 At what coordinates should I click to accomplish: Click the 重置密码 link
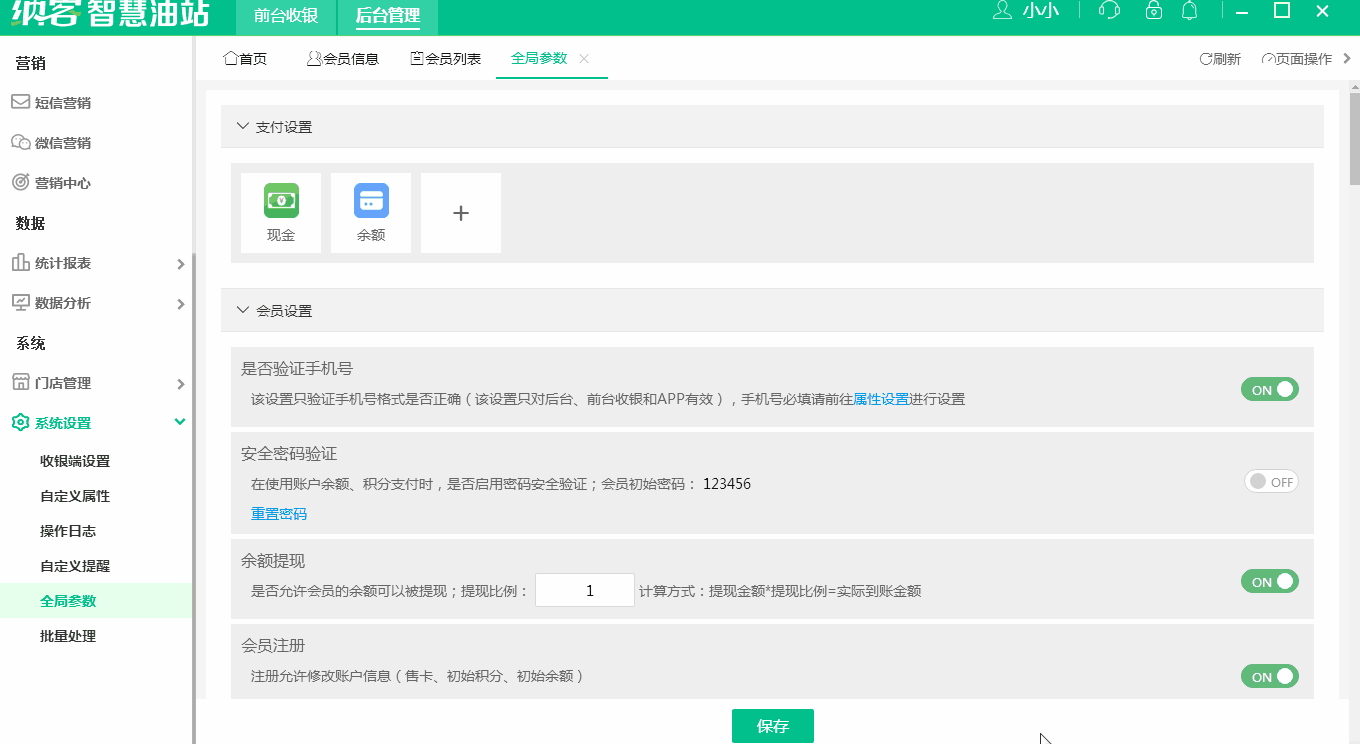coord(277,513)
